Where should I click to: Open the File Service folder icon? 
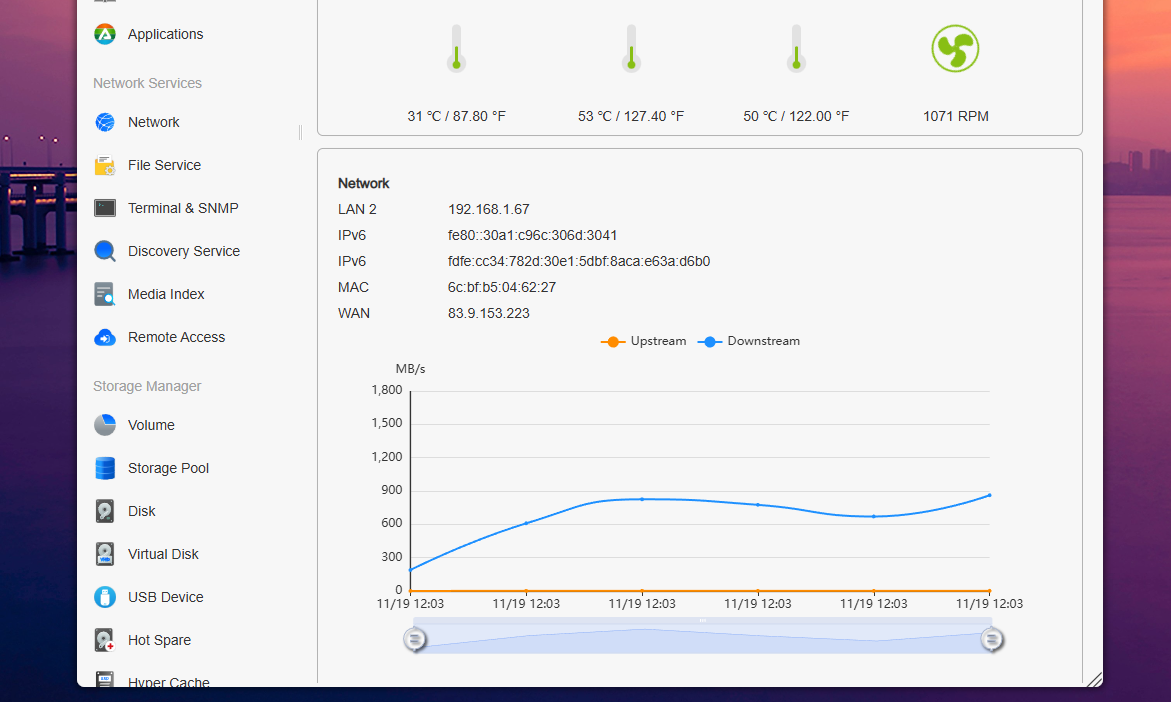105,165
